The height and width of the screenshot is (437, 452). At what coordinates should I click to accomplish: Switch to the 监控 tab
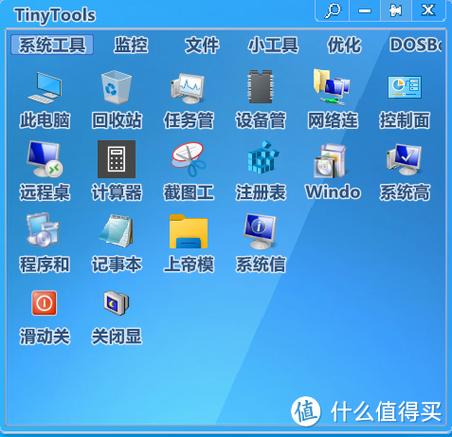click(x=131, y=45)
